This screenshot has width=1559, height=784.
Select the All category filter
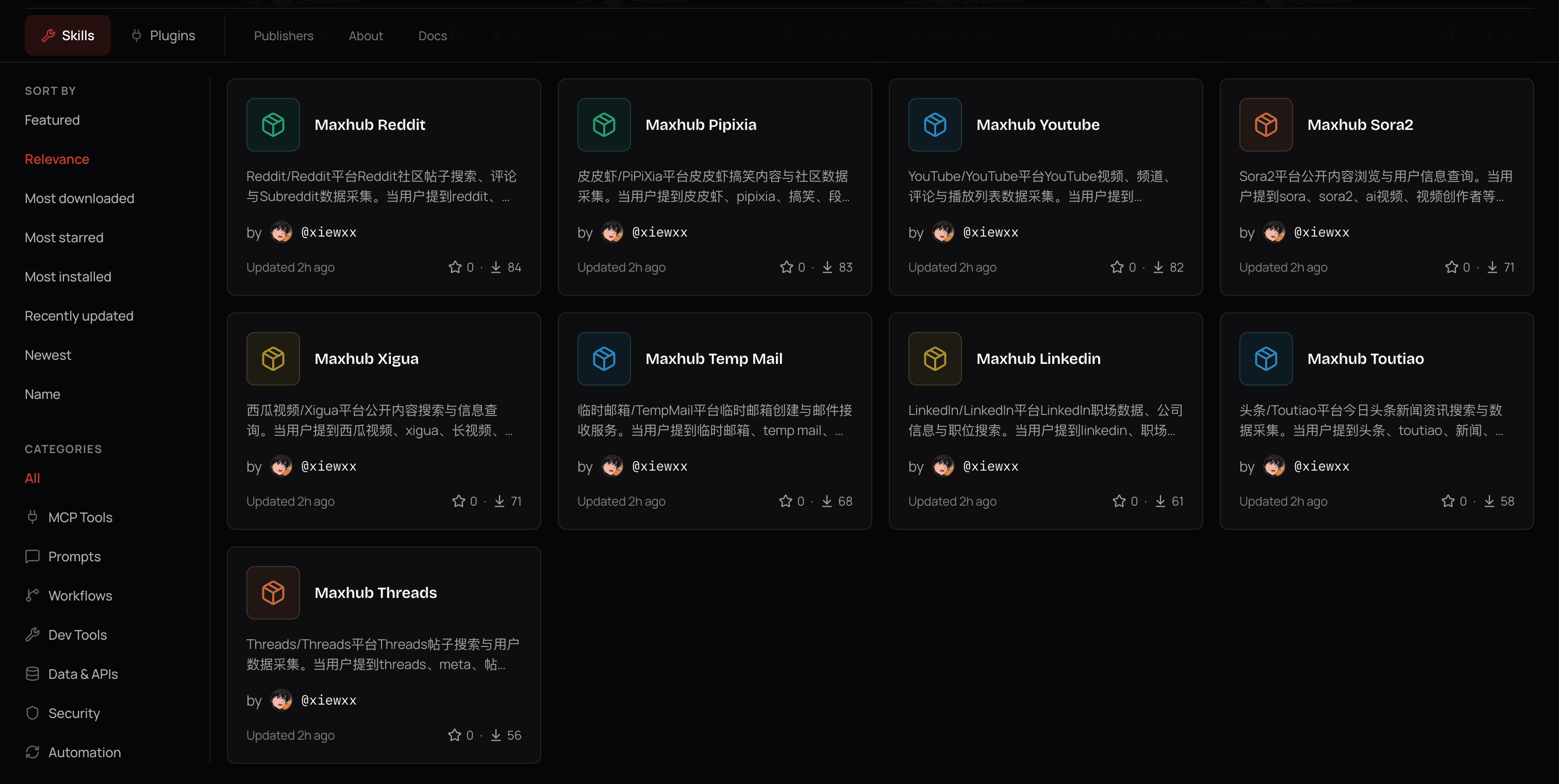pos(32,478)
